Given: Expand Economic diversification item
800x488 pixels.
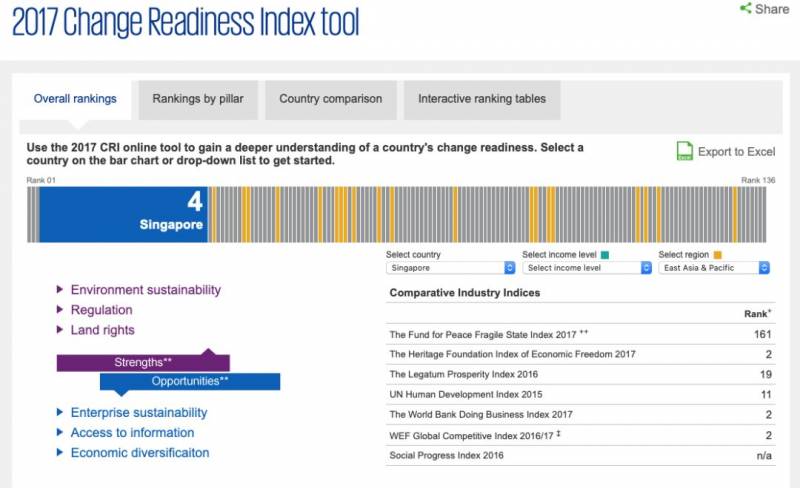Looking at the screenshot, I should click(x=60, y=453).
